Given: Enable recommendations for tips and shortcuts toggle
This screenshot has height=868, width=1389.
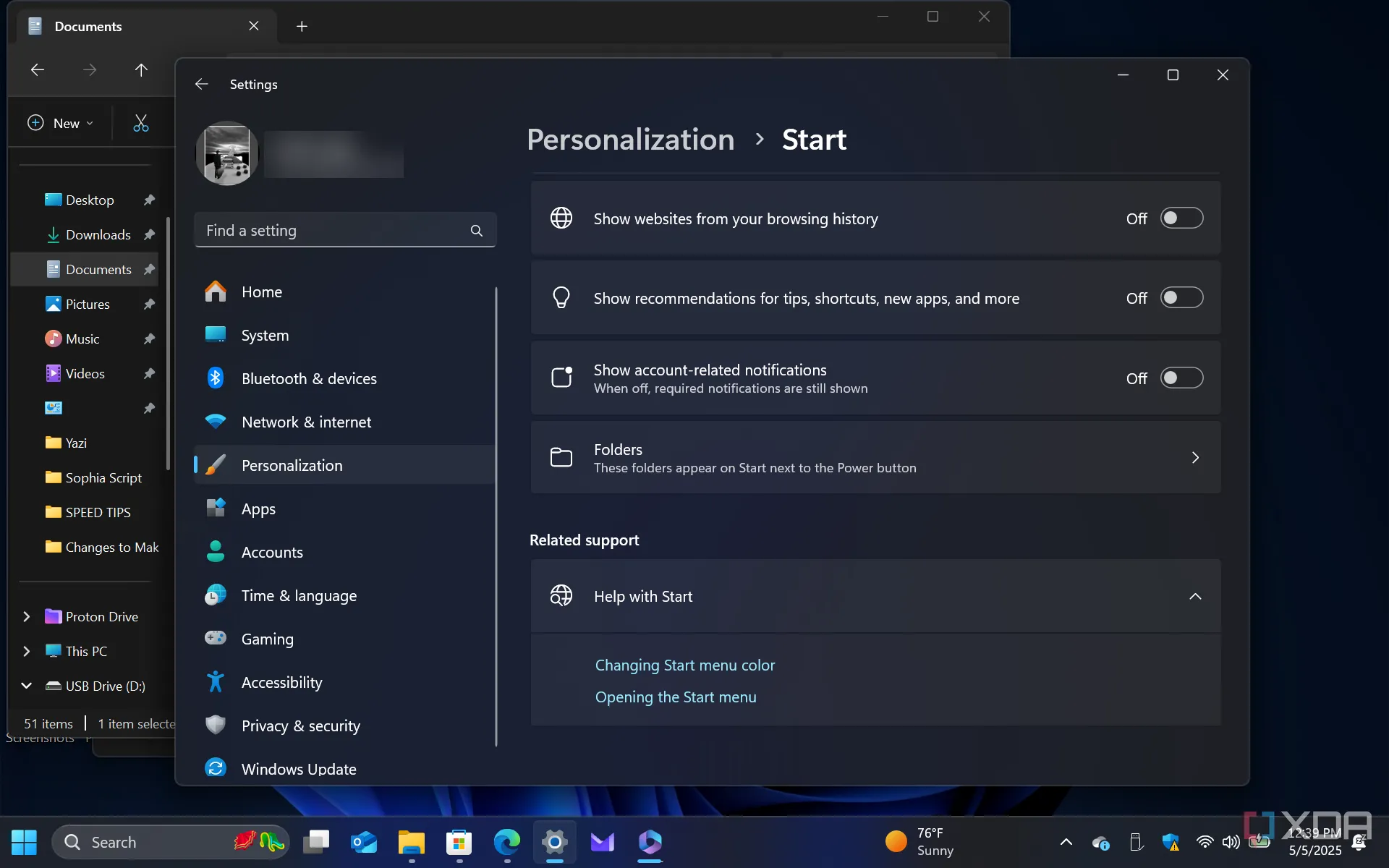Looking at the screenshot, I should coord(1181,298).
